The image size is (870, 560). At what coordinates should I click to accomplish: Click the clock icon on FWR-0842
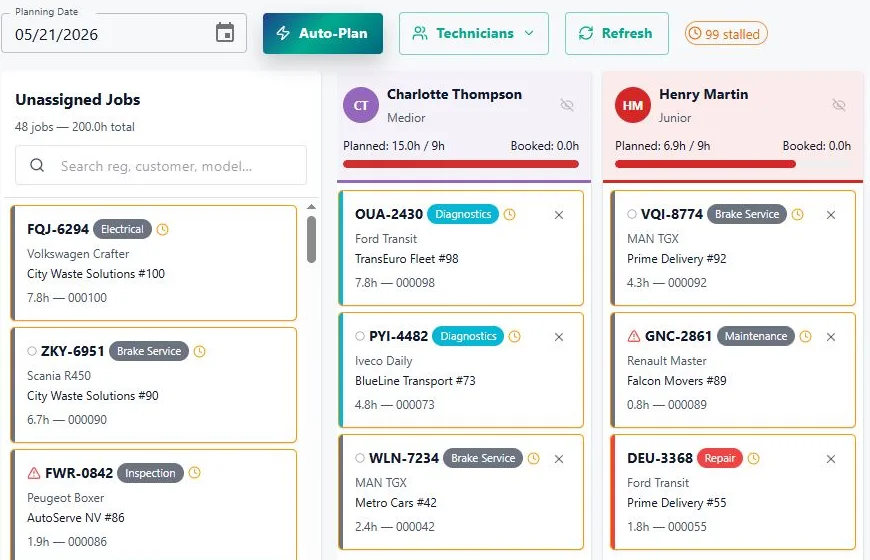click(x=194, y=473)
